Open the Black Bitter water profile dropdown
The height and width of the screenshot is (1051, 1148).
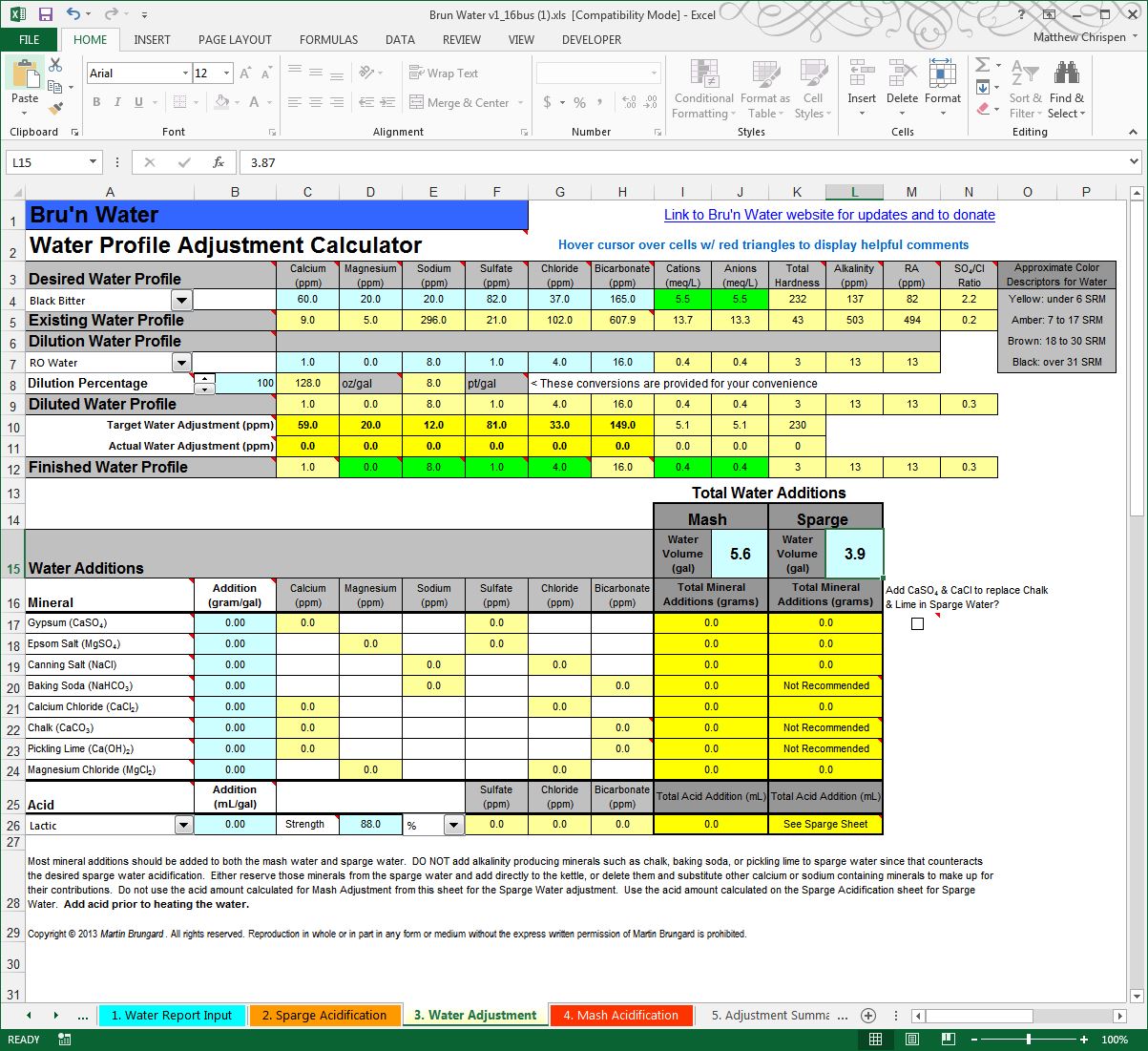pos(180,301)
